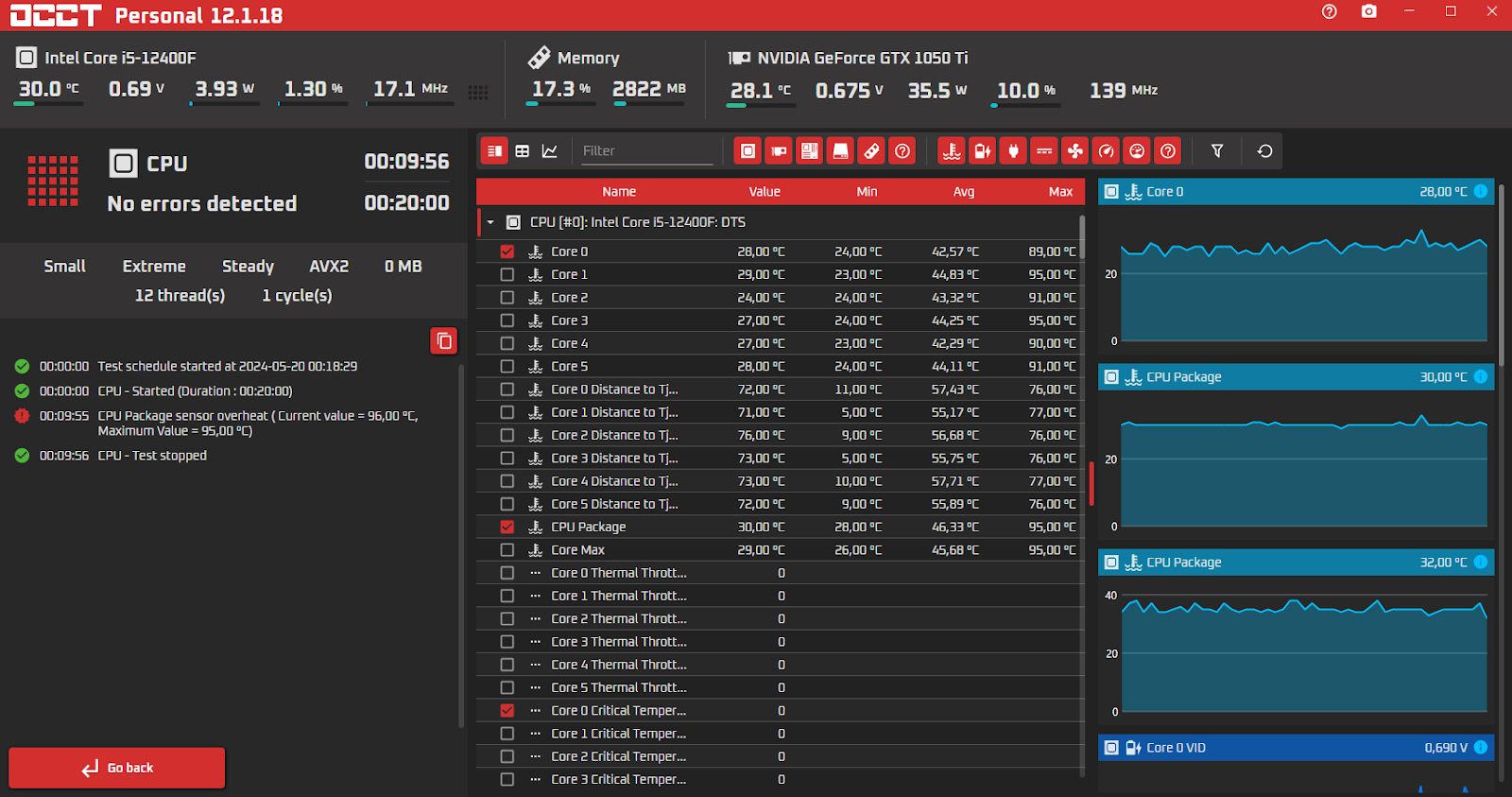1512x797 pixels.
Task: Uncheck the CPU Package sensor checkbox
Action: pos(507,527)
